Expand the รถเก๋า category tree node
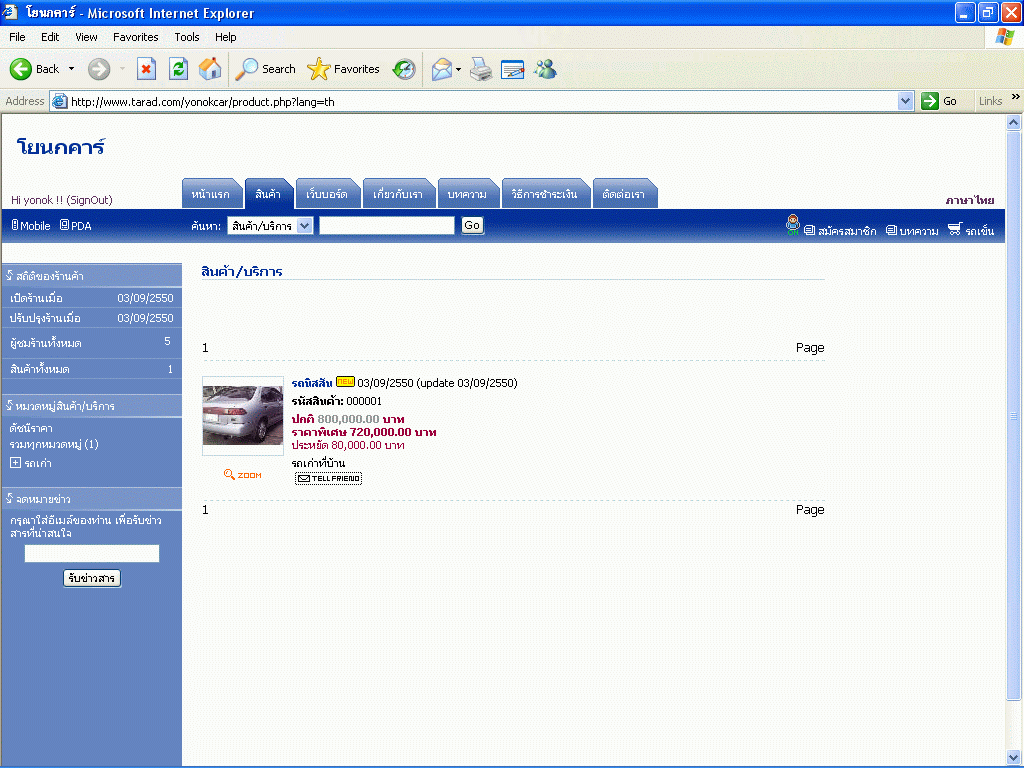 tap(15, 463)
